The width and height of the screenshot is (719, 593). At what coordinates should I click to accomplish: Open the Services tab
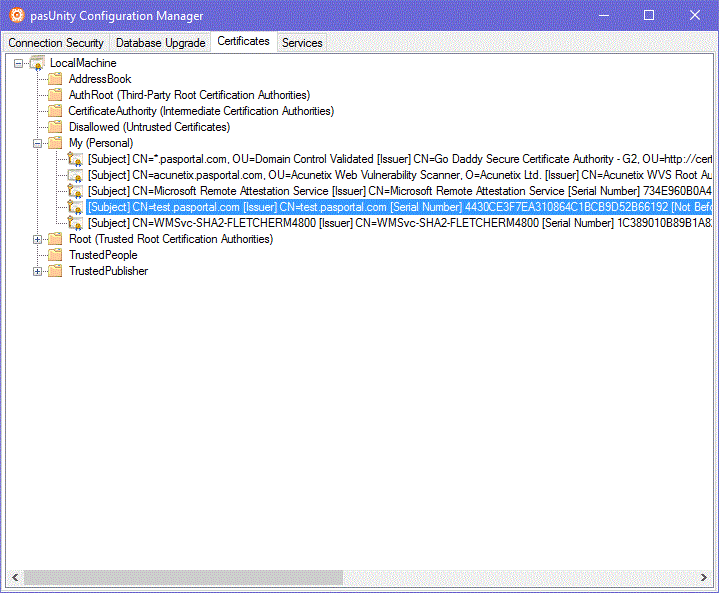(302, 43)
